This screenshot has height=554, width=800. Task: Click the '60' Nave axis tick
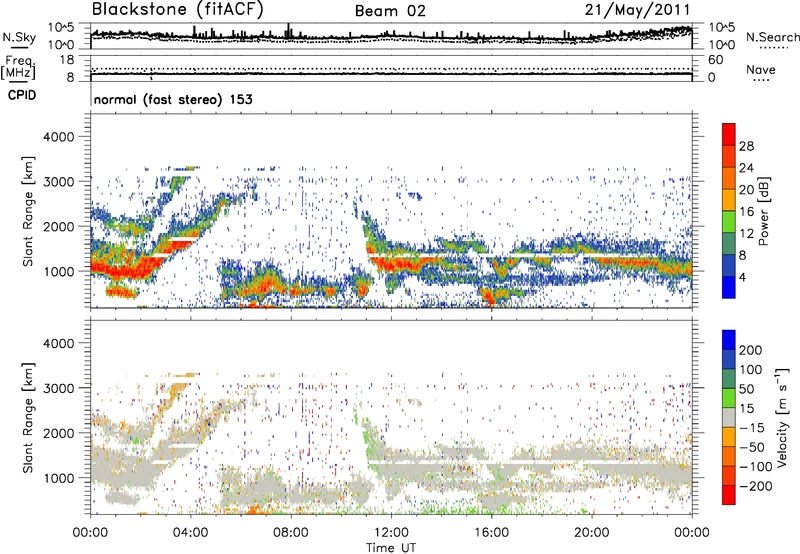(x=715, y=60)
